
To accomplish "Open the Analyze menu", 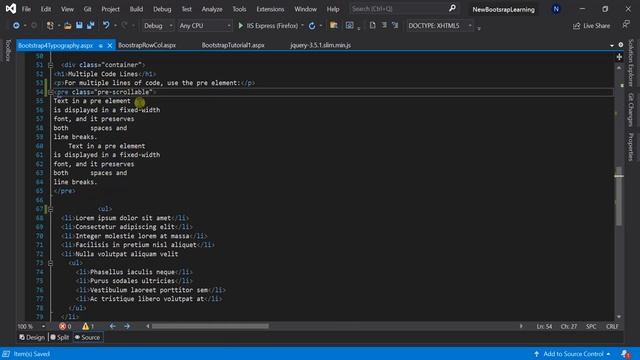I will pos(212,9).
